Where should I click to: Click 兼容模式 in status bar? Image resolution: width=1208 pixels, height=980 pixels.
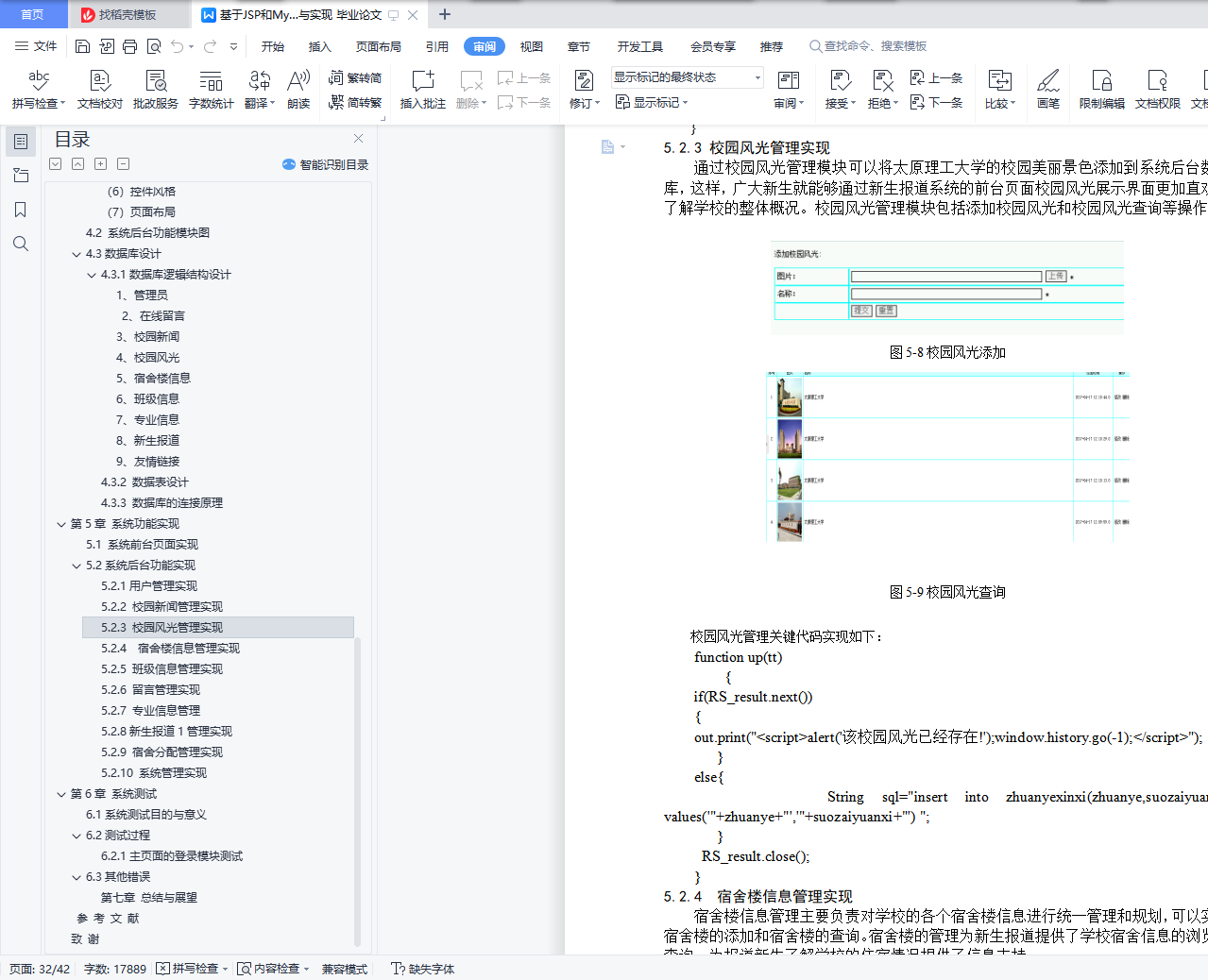pyautogui.click(x=344, y=969)
